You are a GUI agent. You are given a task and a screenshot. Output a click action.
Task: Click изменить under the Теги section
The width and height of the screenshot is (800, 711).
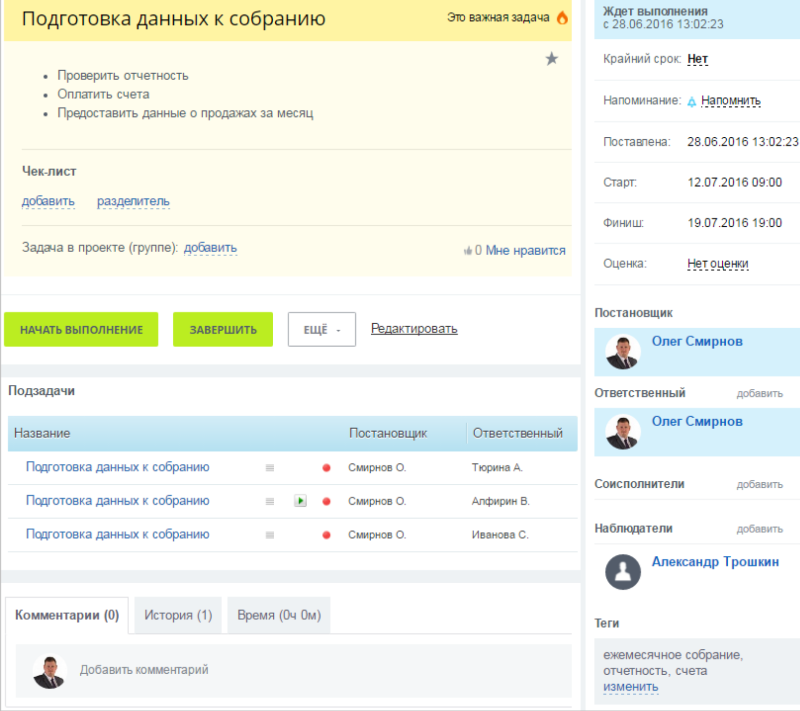[631, 687]
